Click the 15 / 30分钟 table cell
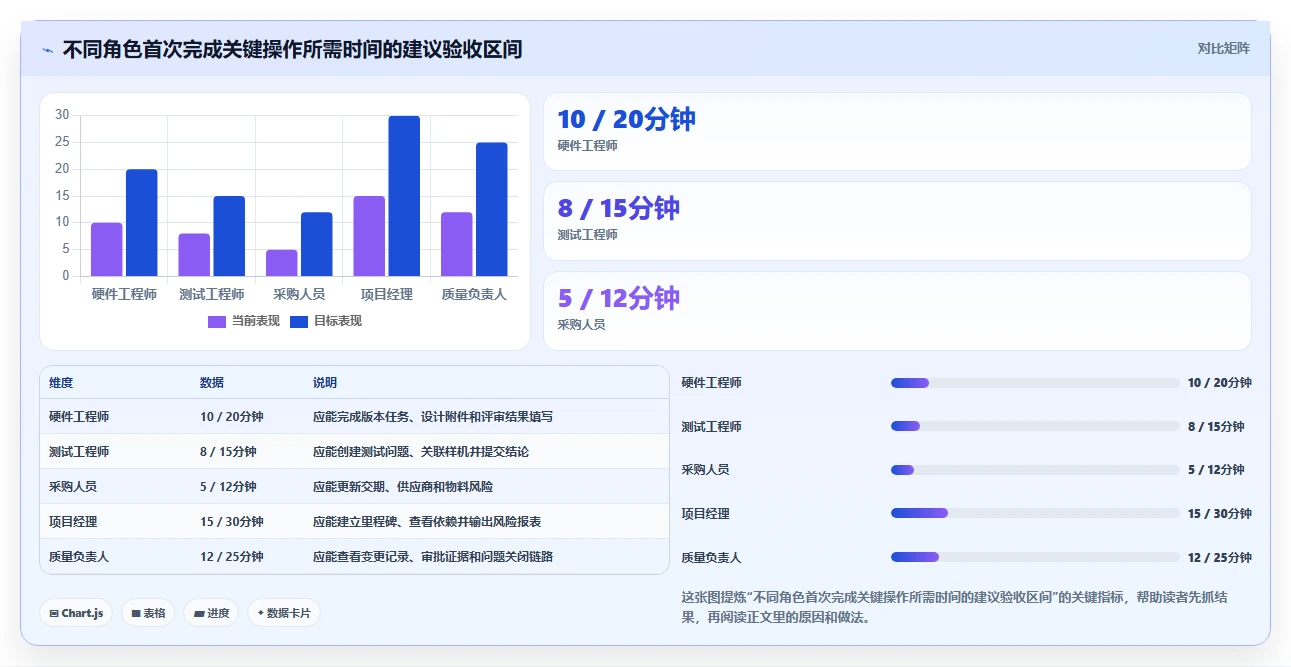 point(232,521)
